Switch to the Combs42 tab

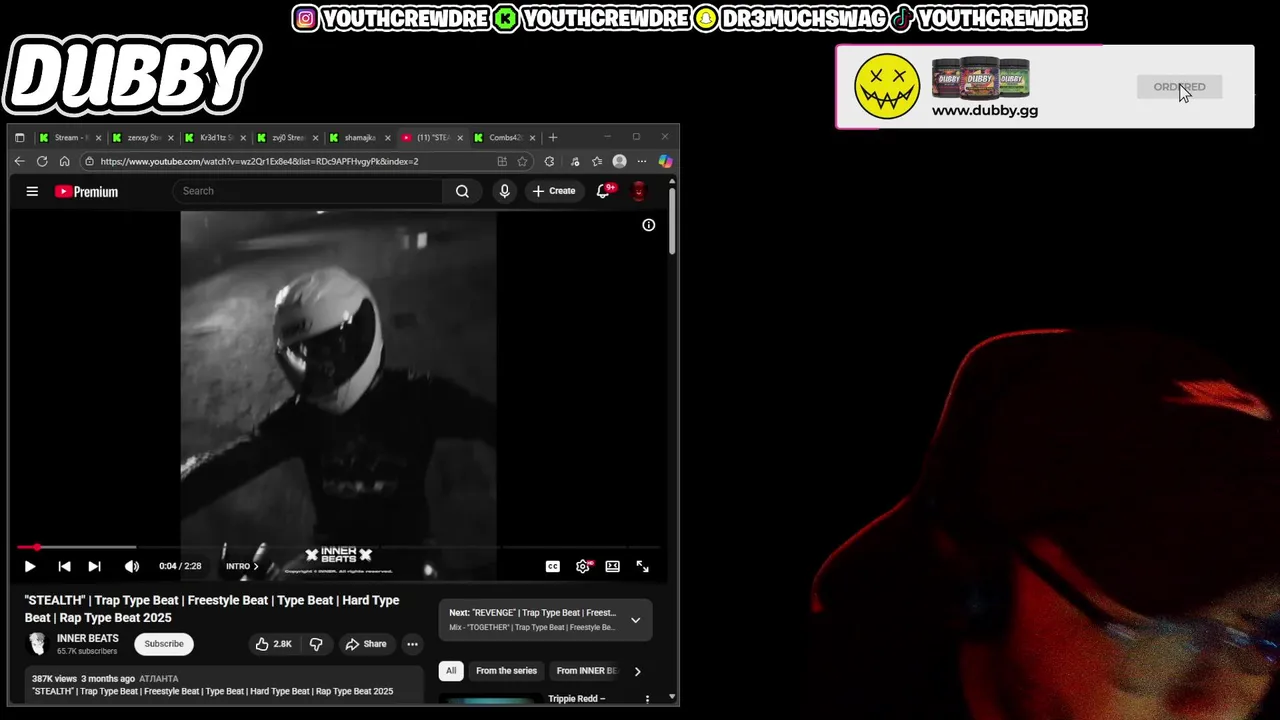[503, 138]
